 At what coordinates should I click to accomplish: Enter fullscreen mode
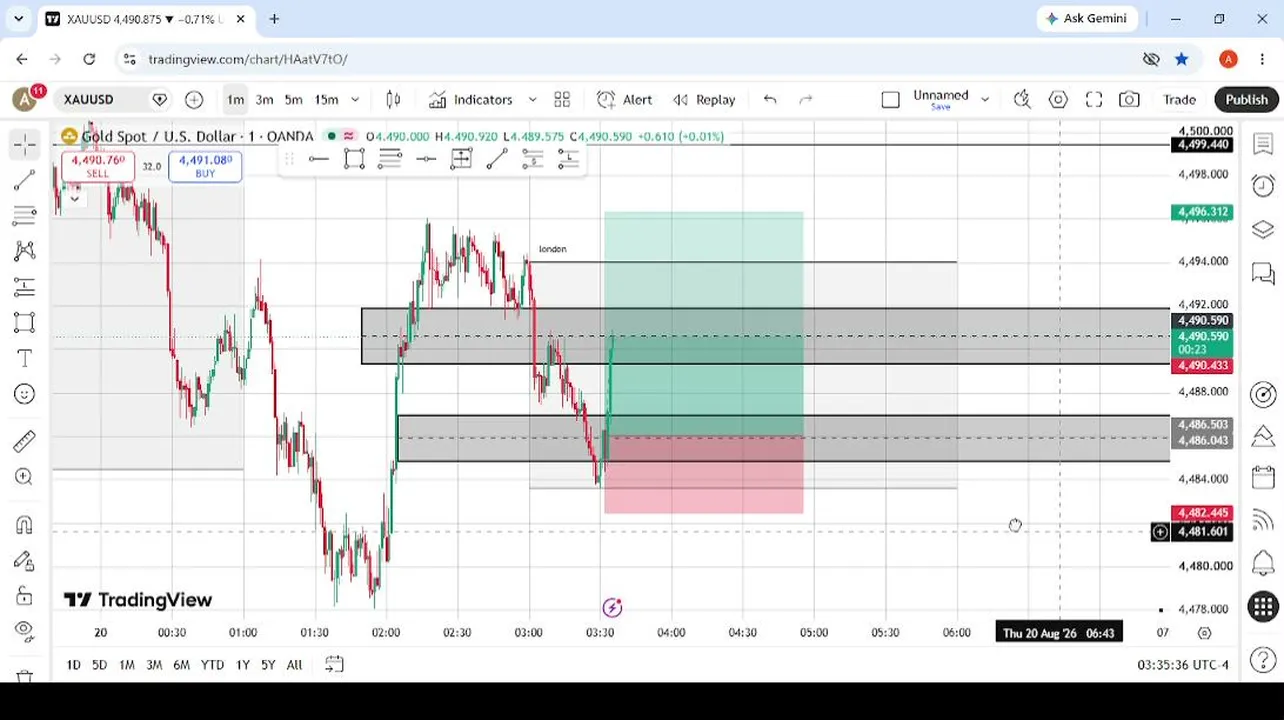[x=1094, y=99]
